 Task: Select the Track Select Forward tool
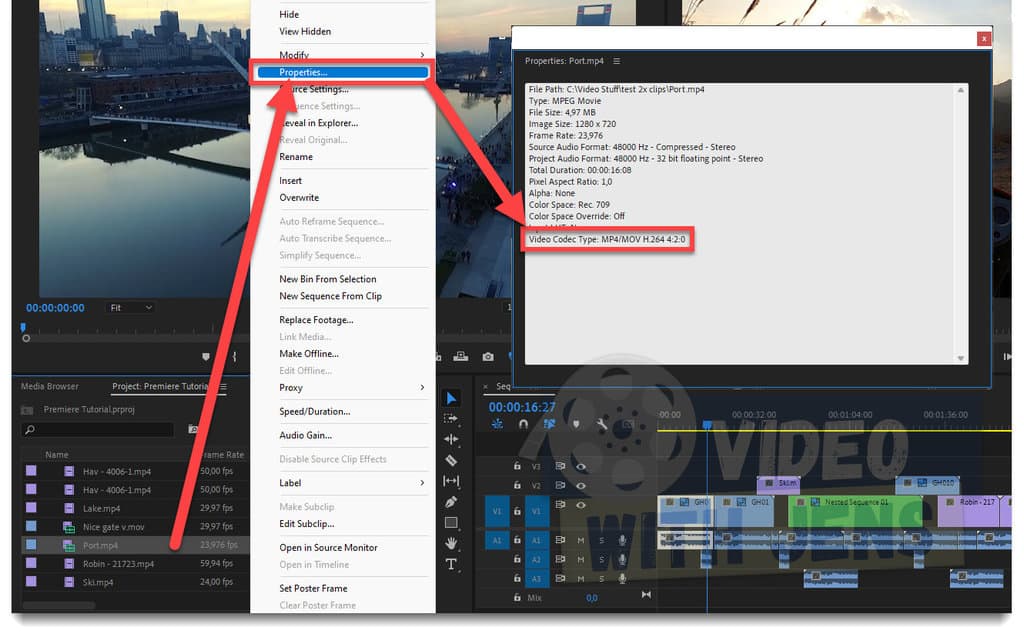click(x=451, y=418)
